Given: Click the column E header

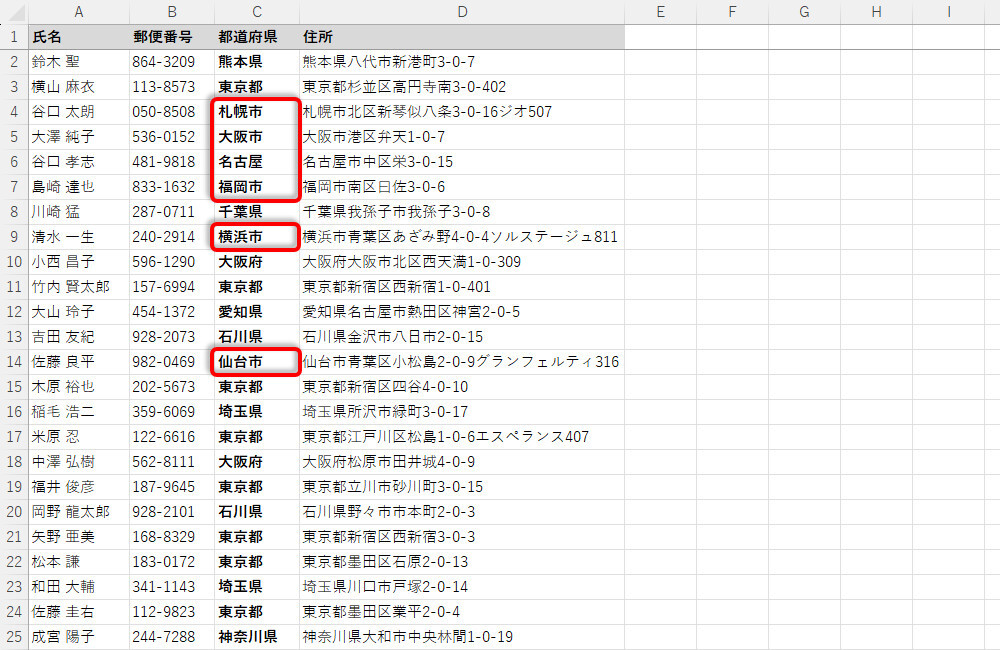Looking at the screenshot, I should tap(660, 12).
